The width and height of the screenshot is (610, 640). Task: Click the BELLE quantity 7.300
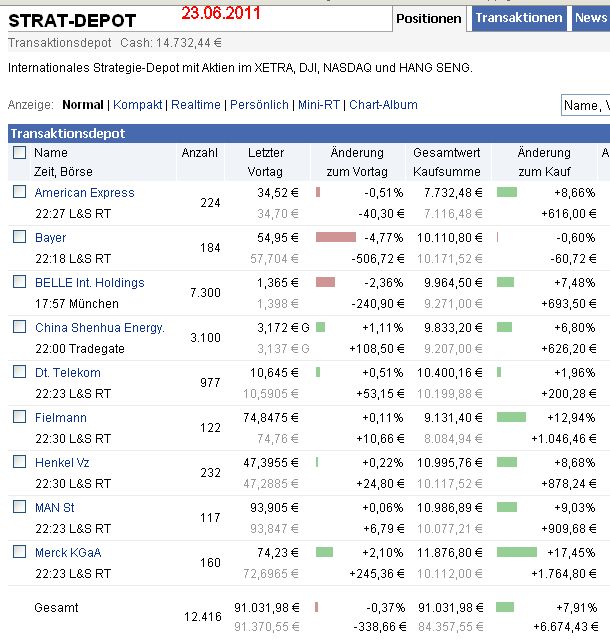(205, 293)
